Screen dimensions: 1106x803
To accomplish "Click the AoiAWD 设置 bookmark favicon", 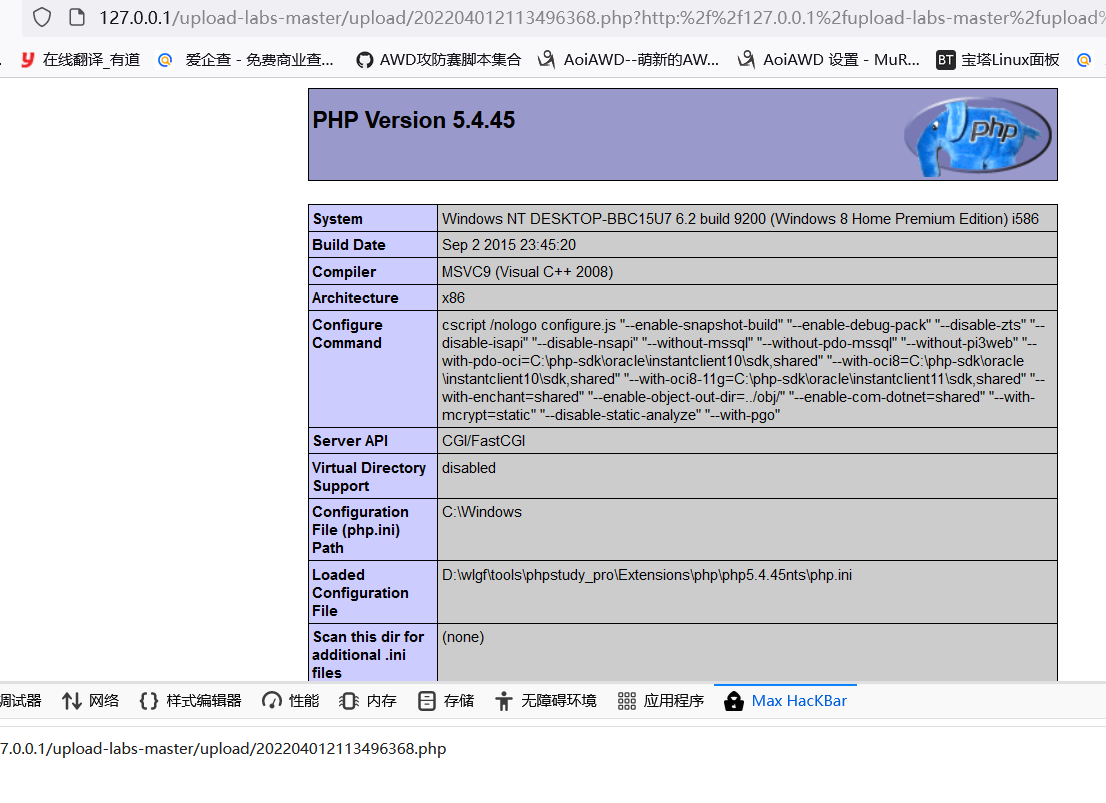I will (746, 60).
